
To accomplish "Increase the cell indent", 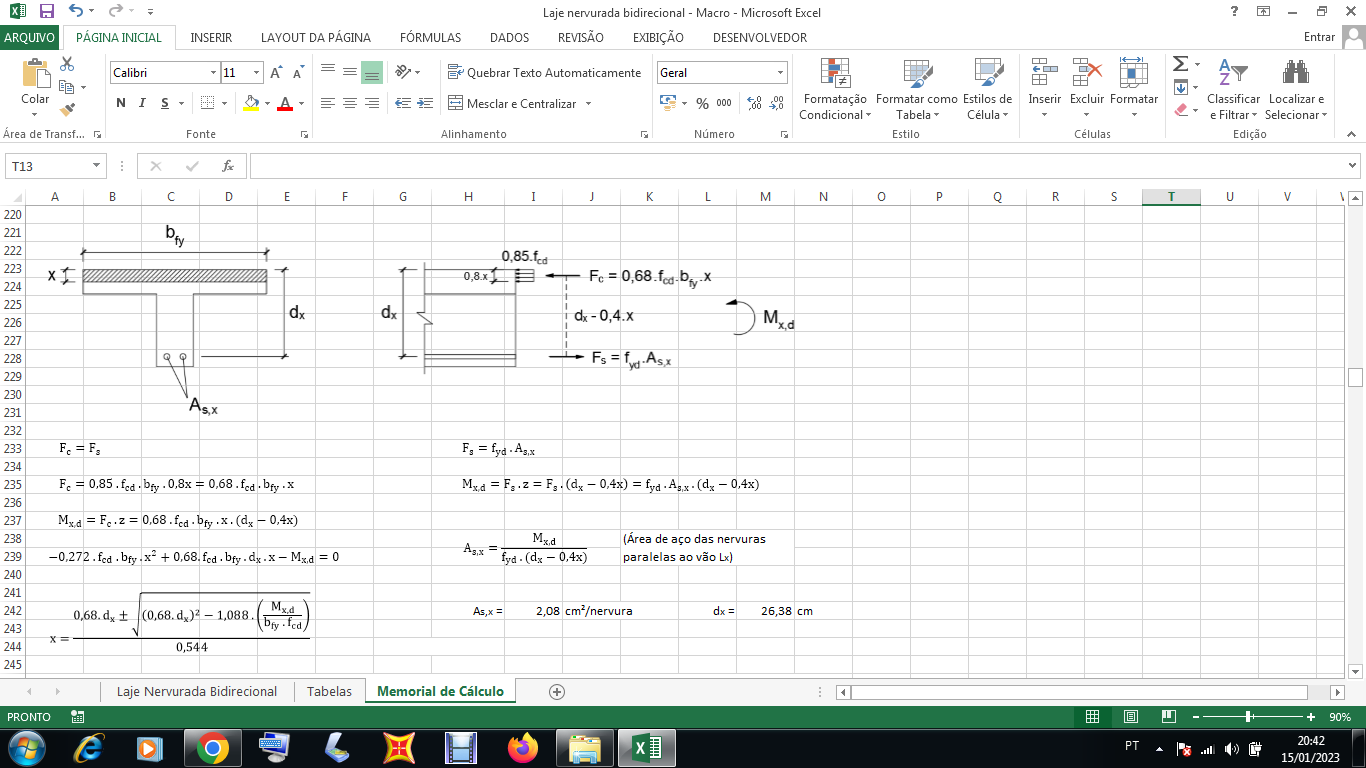I will (425, 103).
